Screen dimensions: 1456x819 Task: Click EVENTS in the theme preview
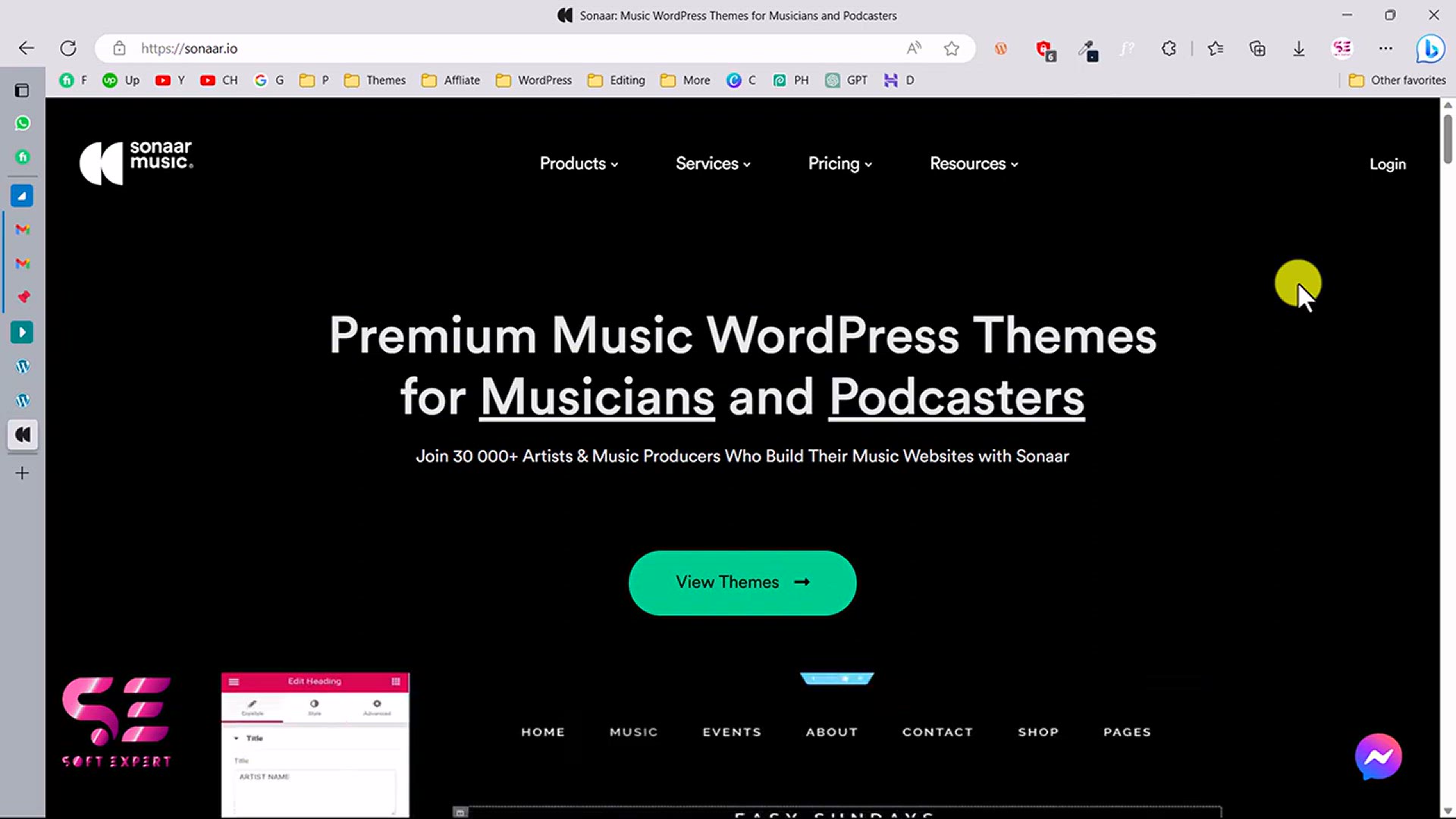732,732
